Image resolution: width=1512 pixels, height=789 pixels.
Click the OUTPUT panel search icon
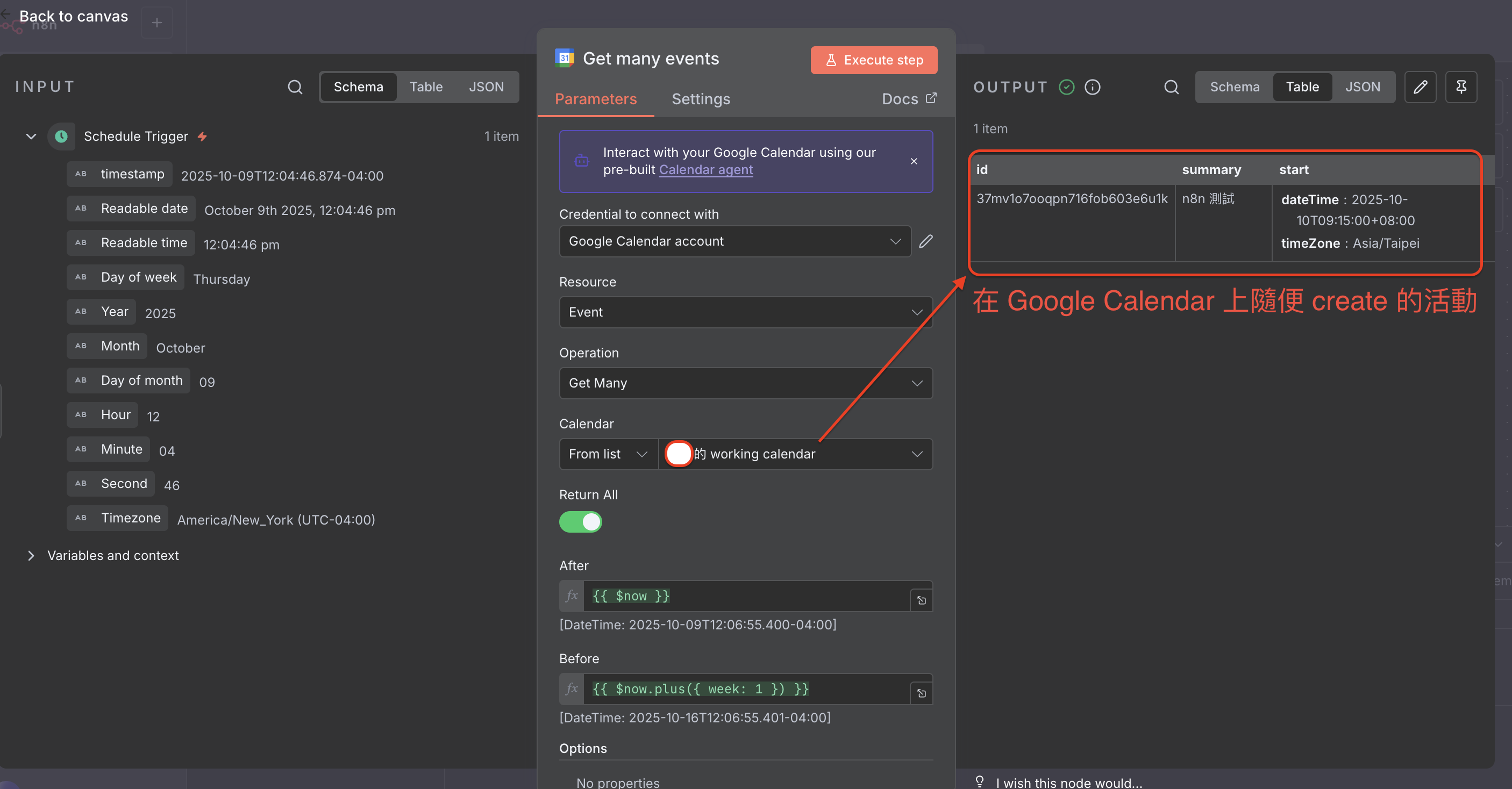1171,87
